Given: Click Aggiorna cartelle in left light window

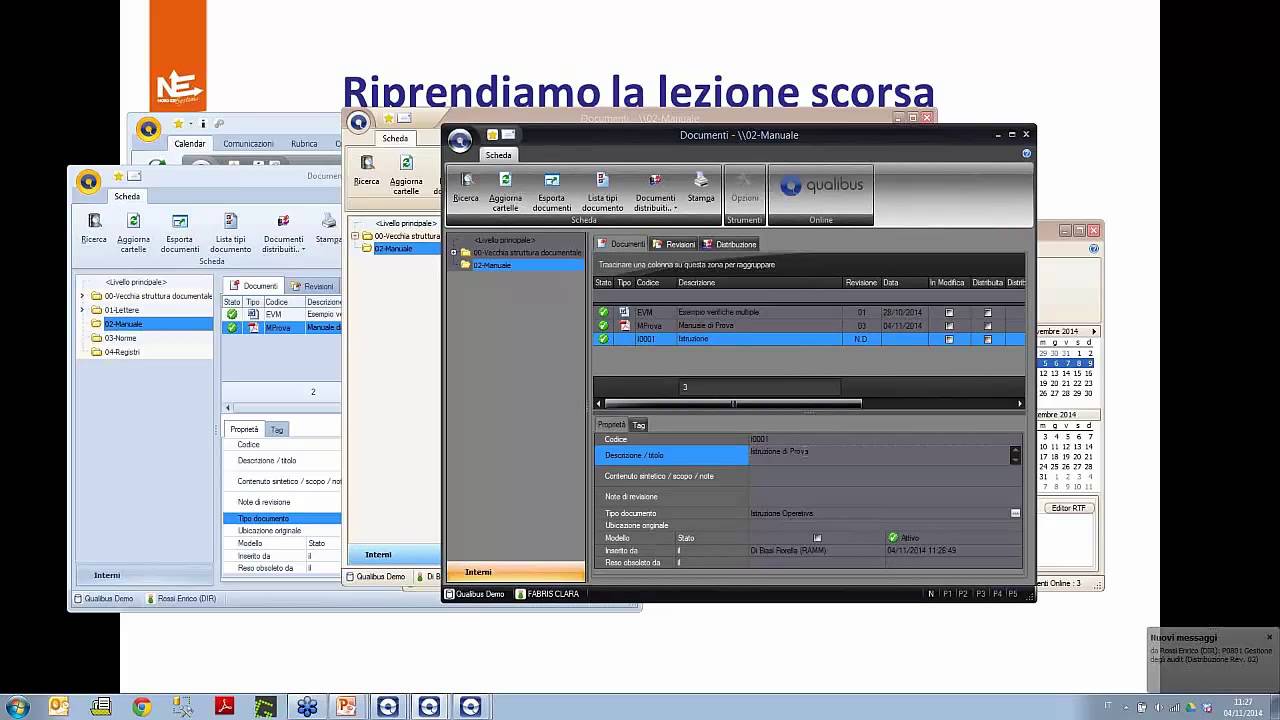Looking at the screenshot, I should pos(133,230).
